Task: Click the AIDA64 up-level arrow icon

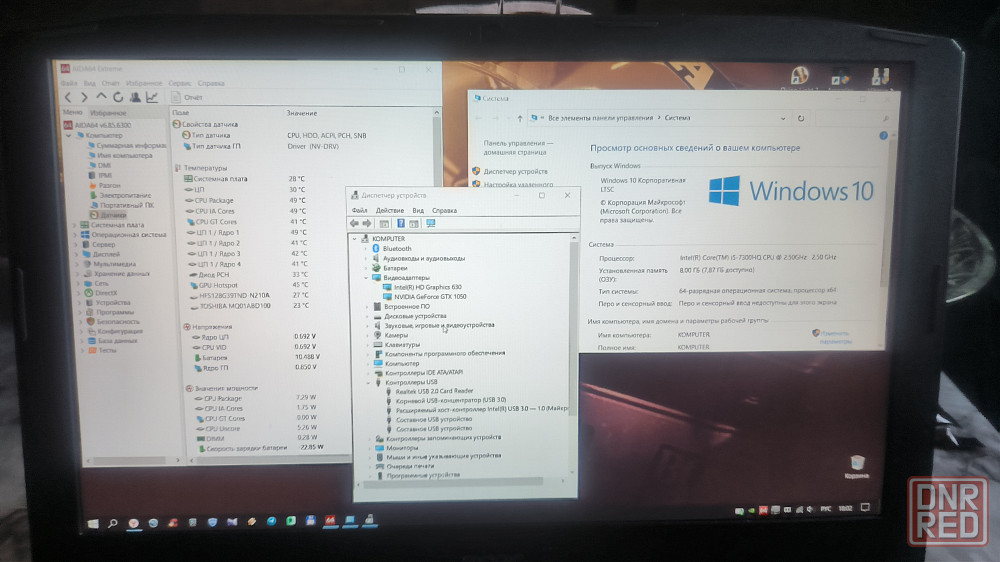Action: tap(101, 96)
